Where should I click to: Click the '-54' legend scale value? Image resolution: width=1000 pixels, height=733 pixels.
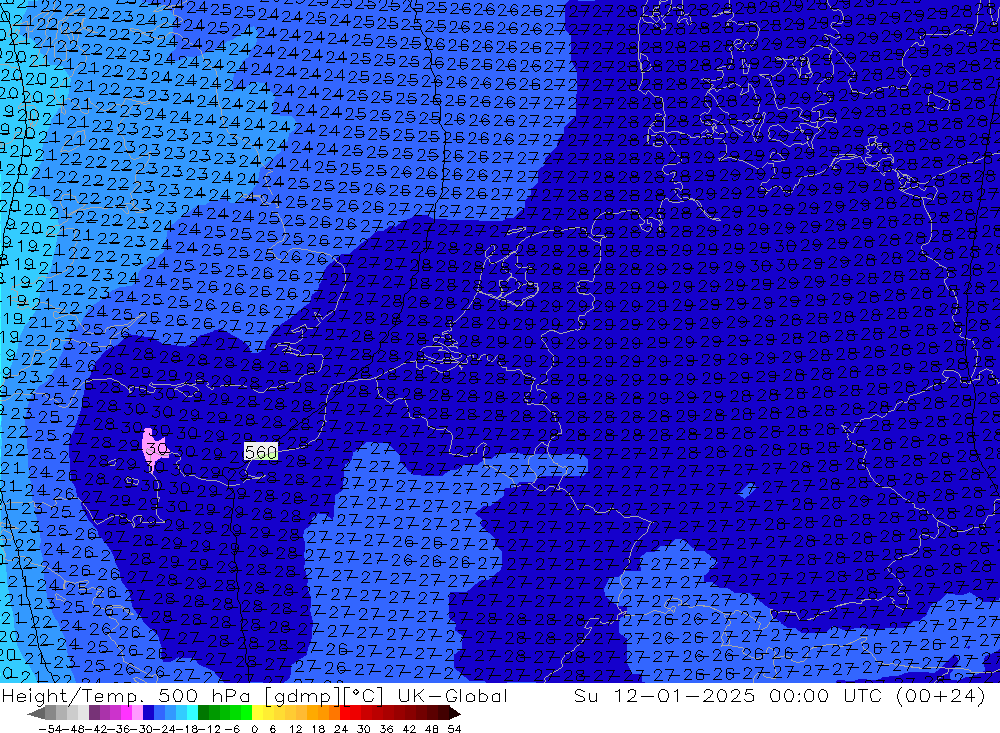(50, 728)
